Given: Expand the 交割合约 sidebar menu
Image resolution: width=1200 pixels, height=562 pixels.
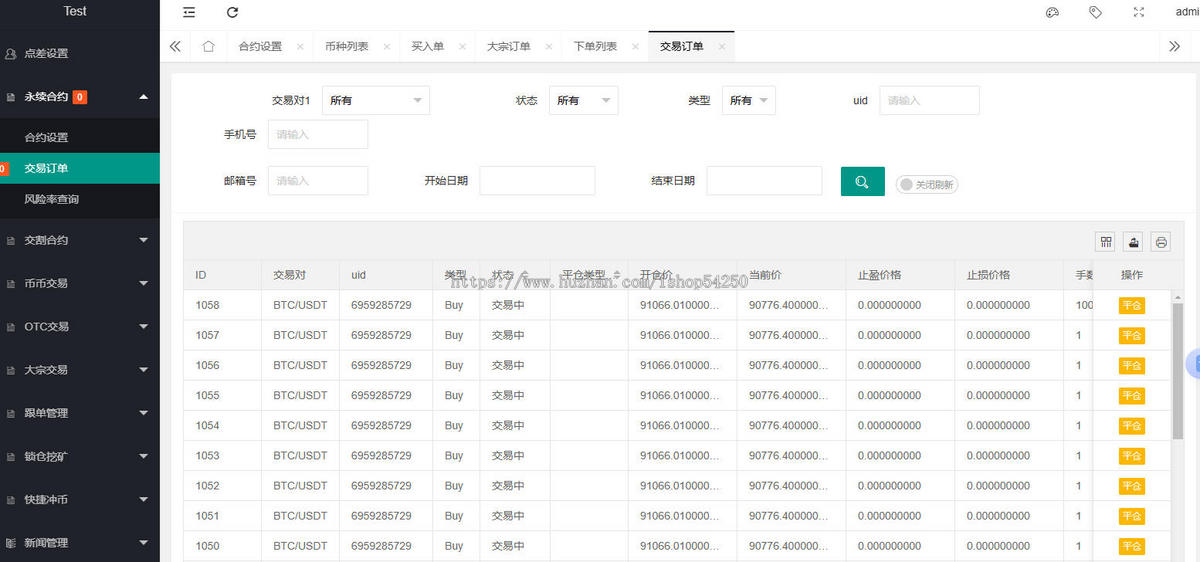Looking at the screenshot, I should 80,240.
